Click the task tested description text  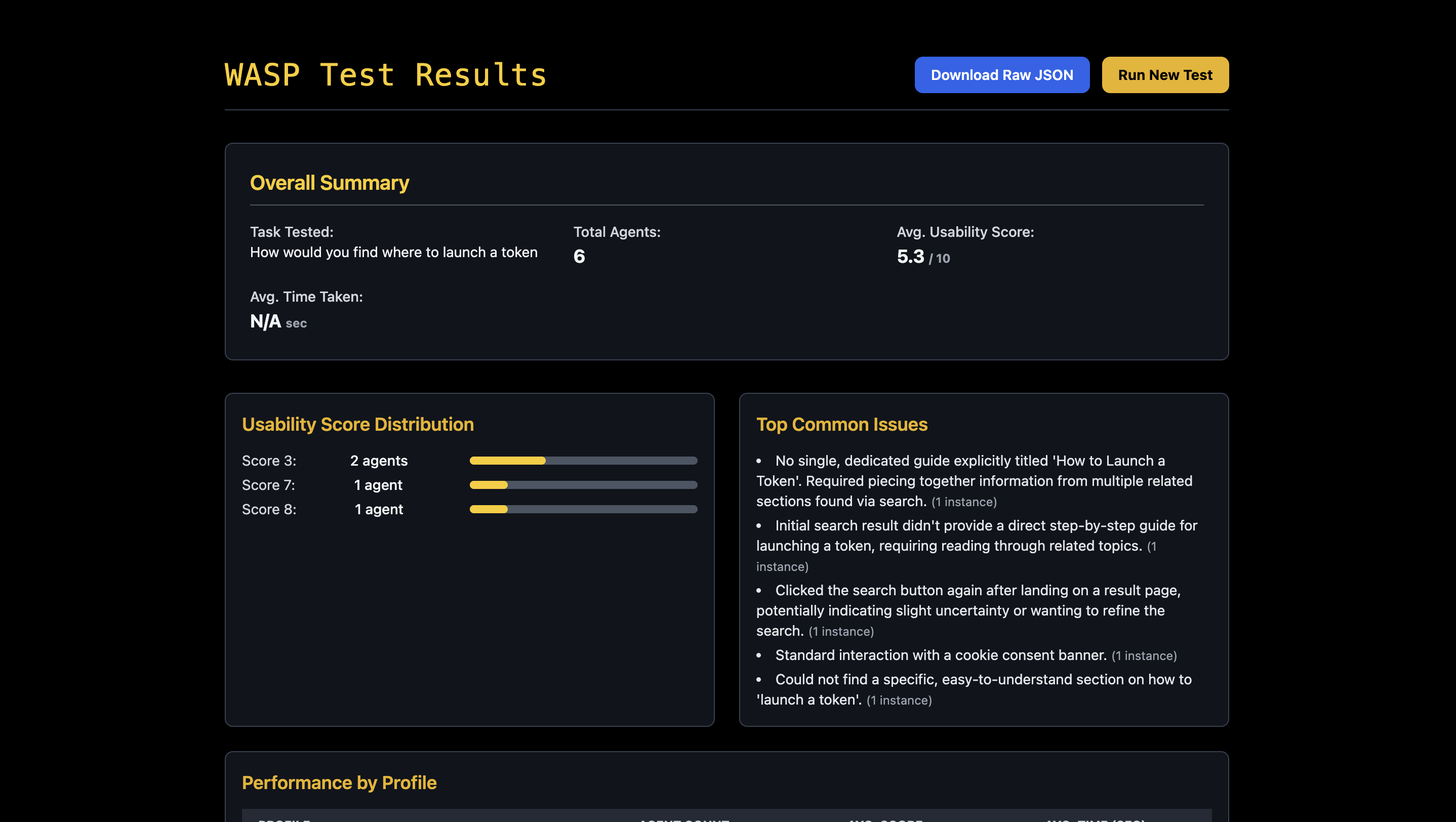[393, 253]
